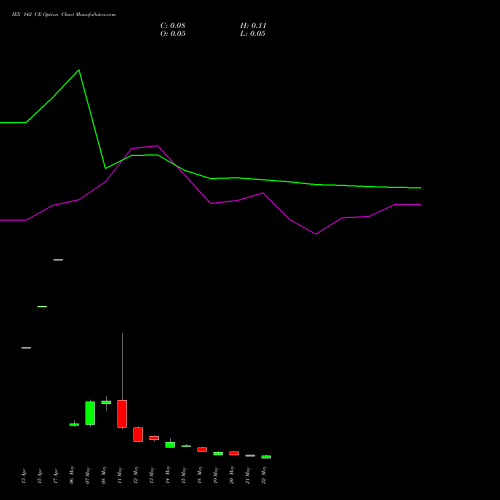Click the '17 Apr' date label

pos(56,476)
